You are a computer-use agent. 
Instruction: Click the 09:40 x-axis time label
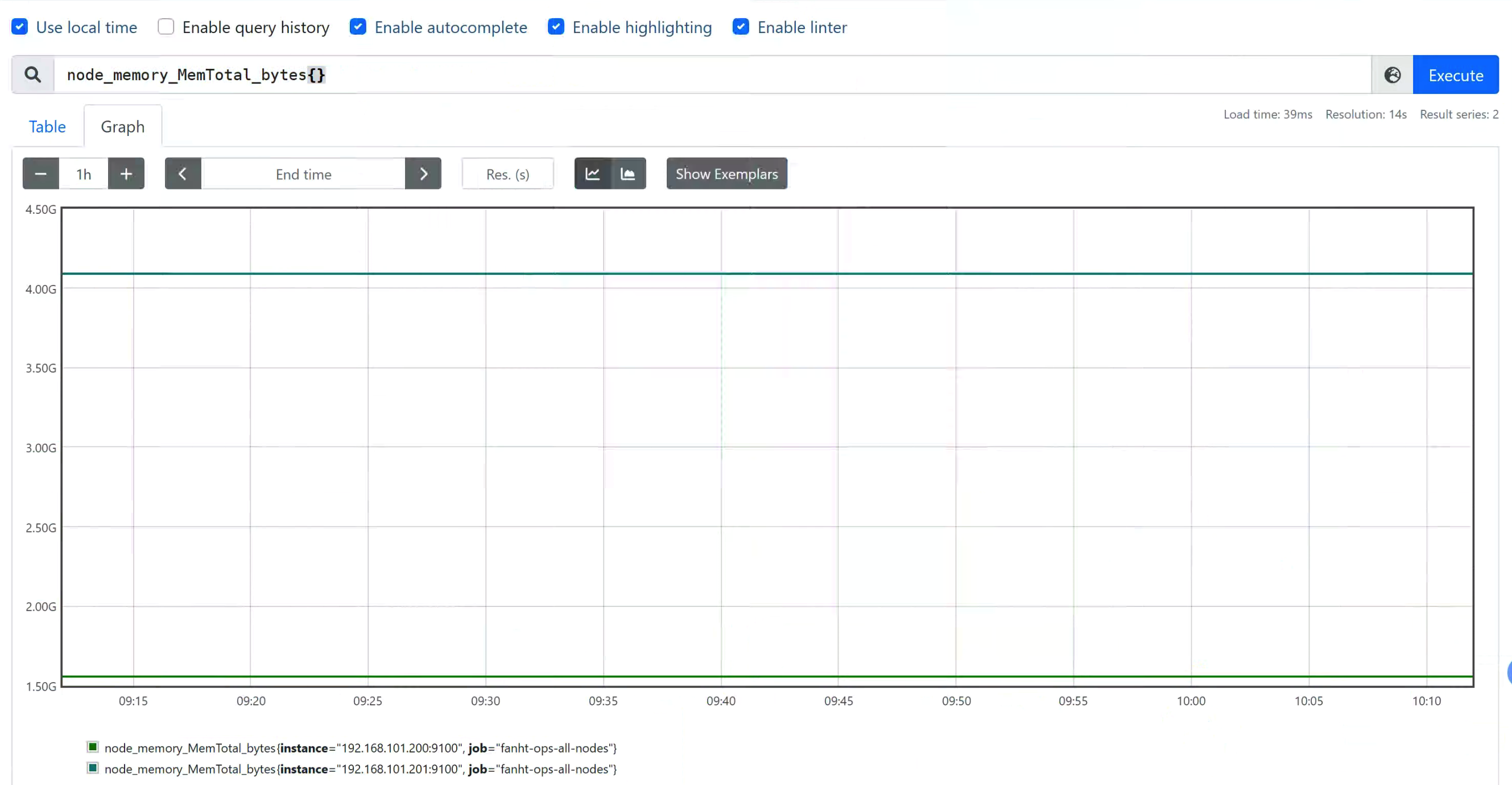[x=721, y=701]
